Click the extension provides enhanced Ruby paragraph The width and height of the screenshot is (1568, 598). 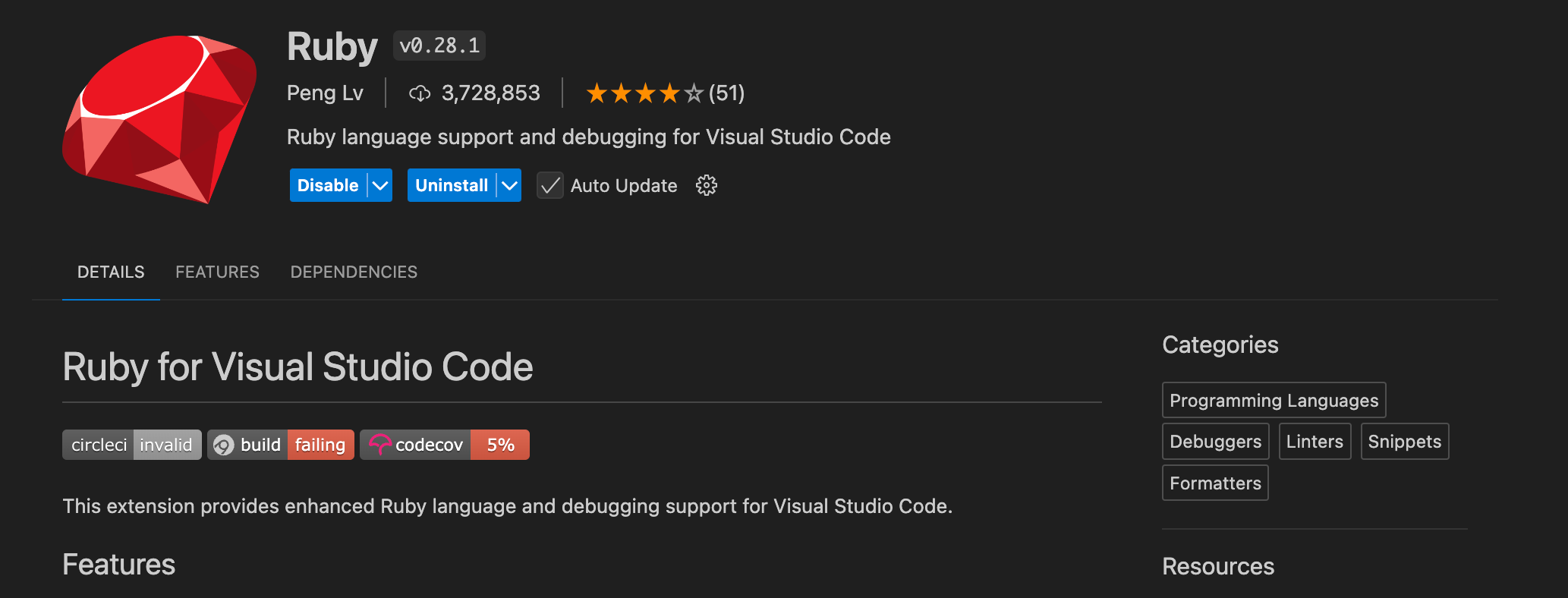507,506
